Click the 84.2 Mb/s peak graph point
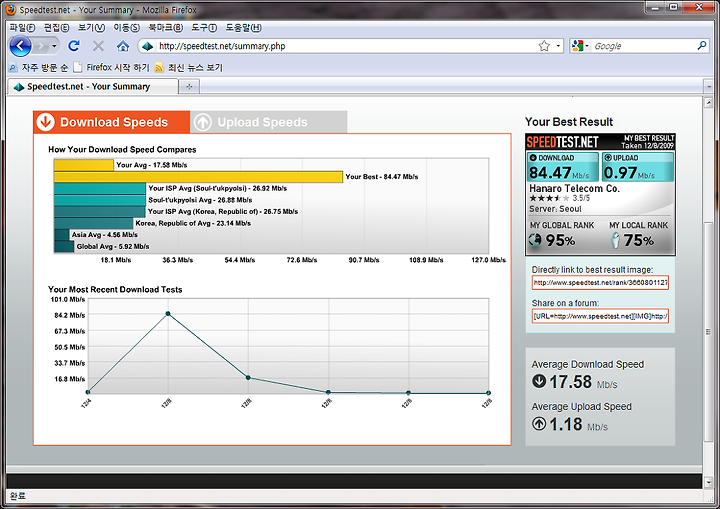Image resolution: width=720 pixels, height=509 pixels. [x=168, y=314]
